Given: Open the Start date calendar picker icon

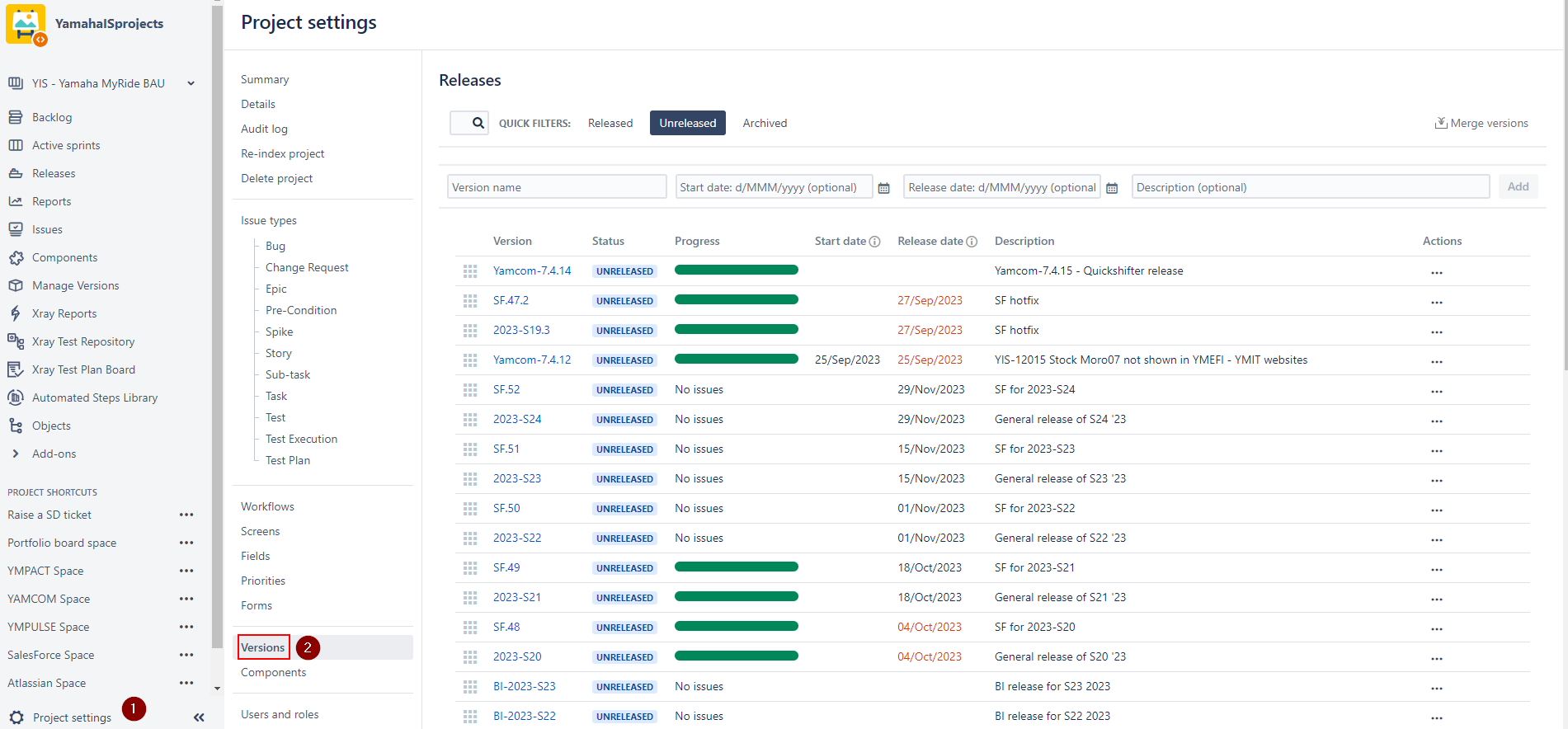Looking at the screenshot, I should tap(884, 188).
